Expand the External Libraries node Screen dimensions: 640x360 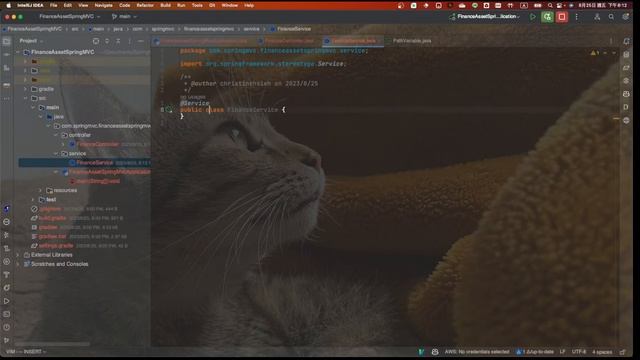[x=18, y=255]
